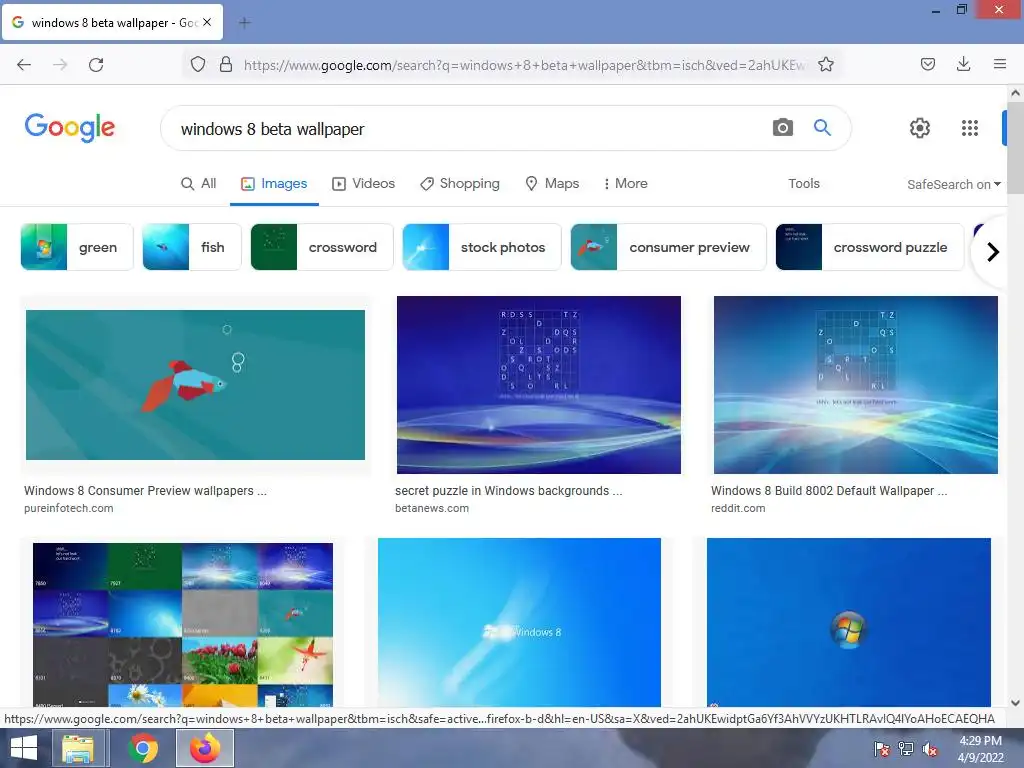View site security via the padlock icon
Viewport: 1024px width, 768px height.
pos(226,64)
